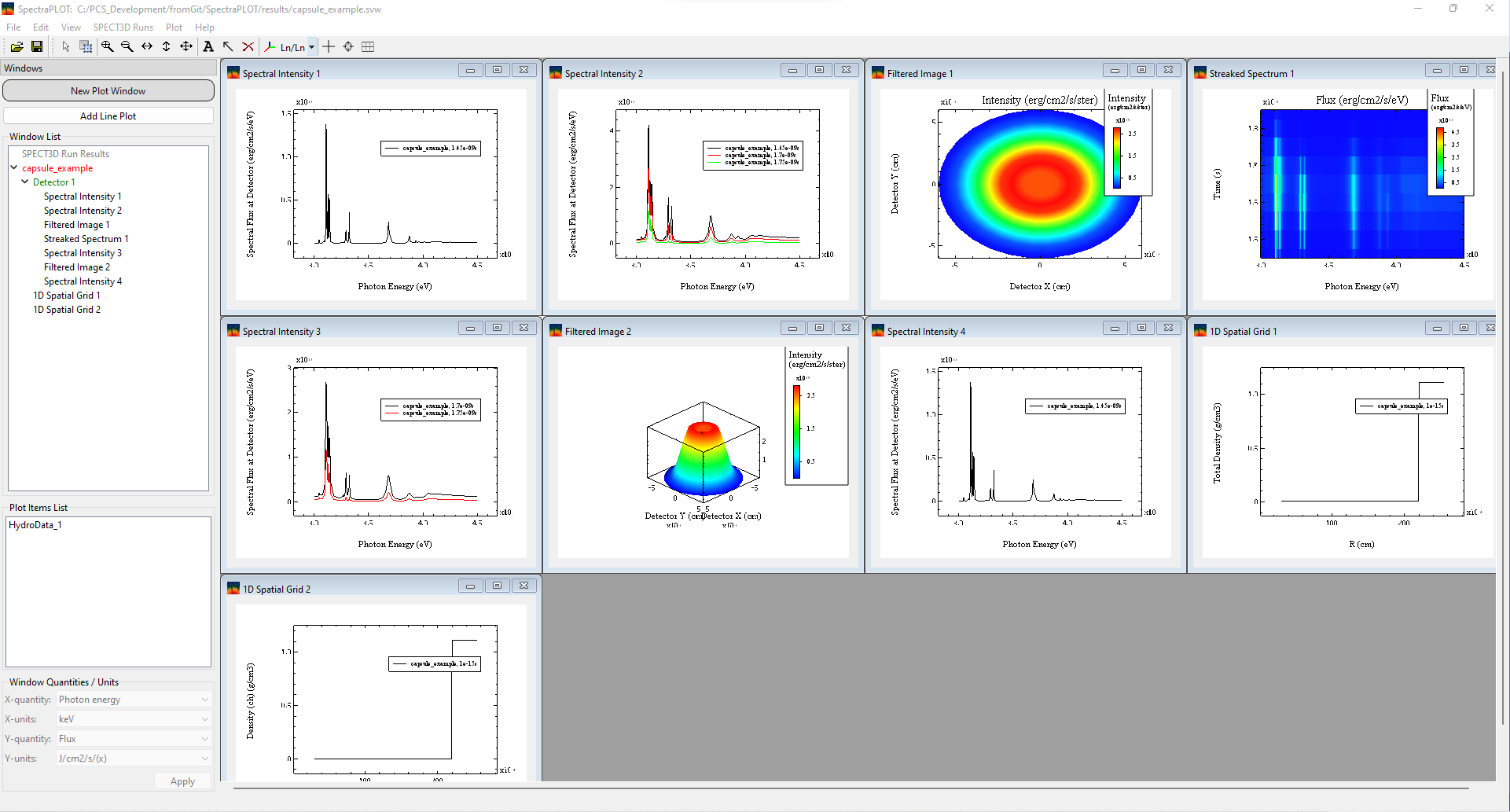Select the Zoom Out magnifier tool
Screen dimensions: 1510x812
pos(127,47)
